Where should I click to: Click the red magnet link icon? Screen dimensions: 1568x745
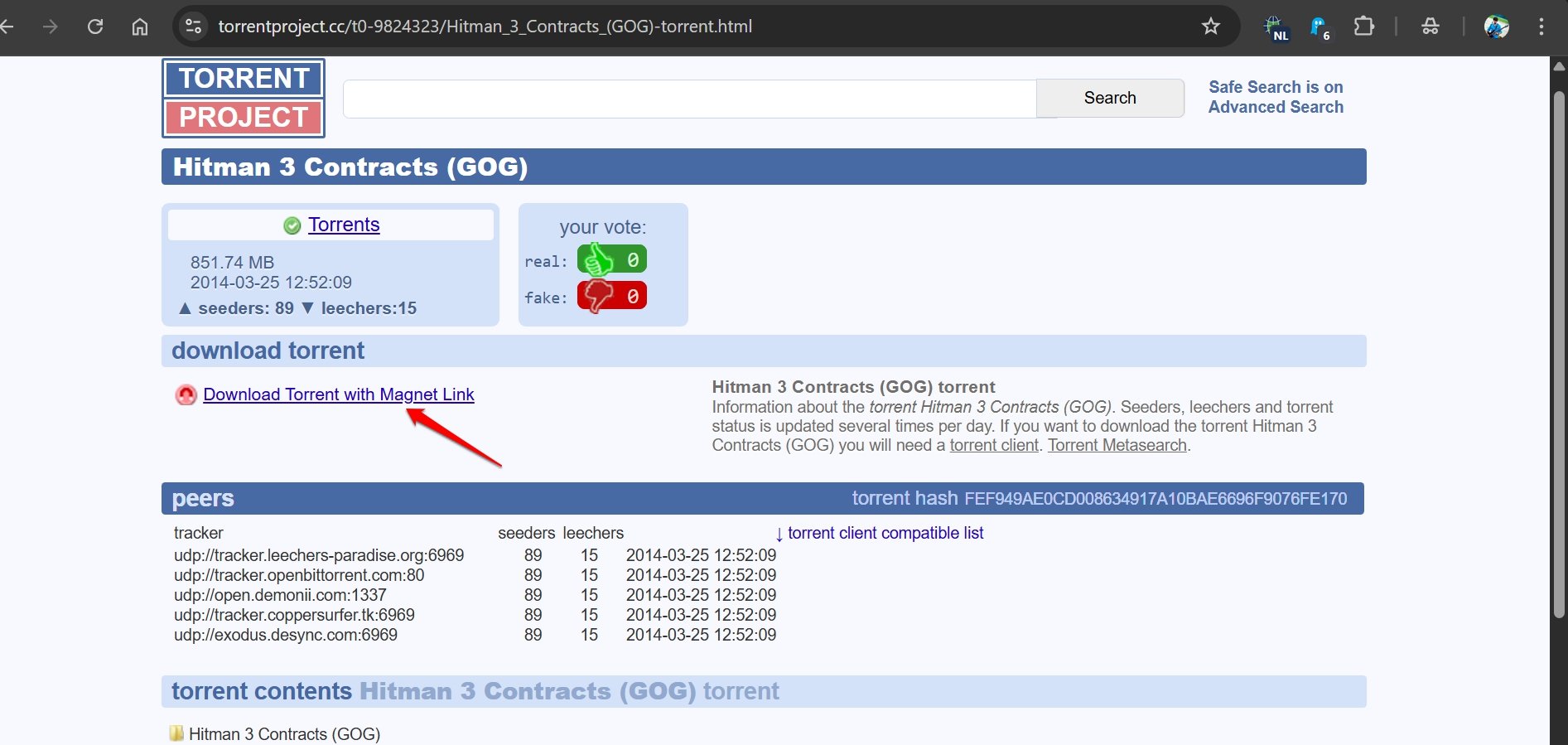186,394
